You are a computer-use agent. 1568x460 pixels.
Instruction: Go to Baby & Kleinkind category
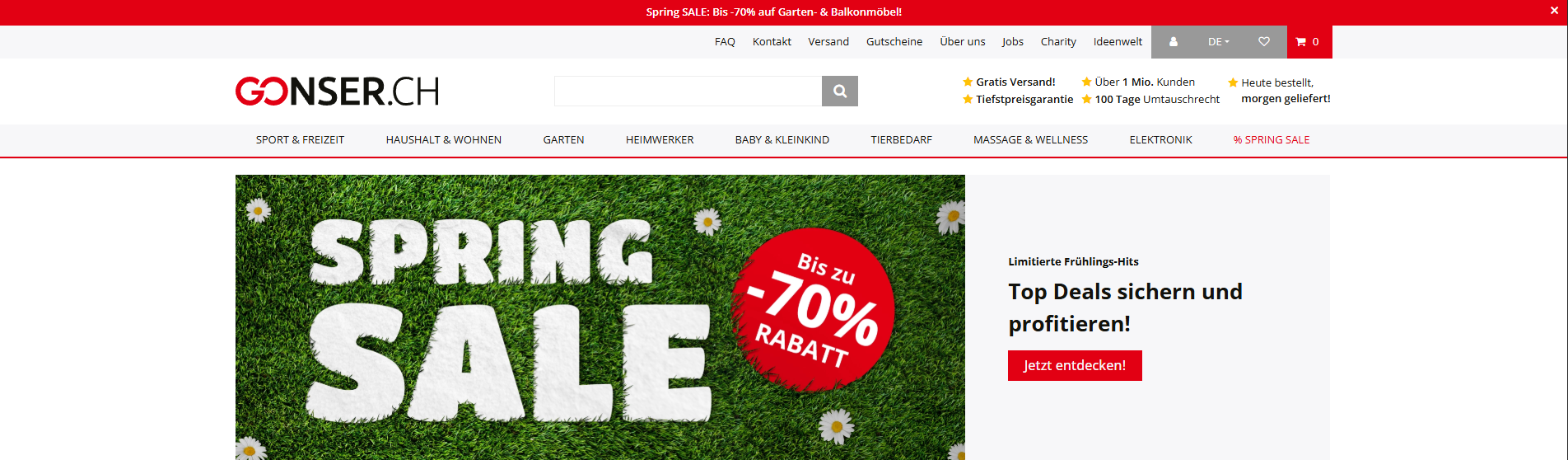click(x=782, y=140)
